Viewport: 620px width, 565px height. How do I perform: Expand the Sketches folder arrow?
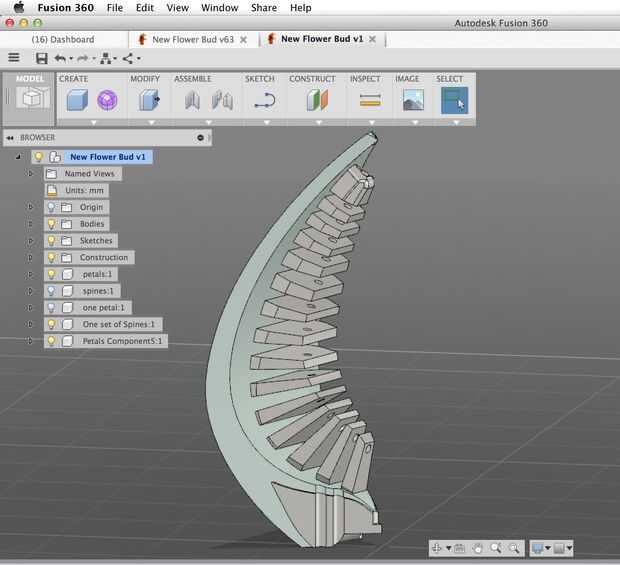point(30,241)
